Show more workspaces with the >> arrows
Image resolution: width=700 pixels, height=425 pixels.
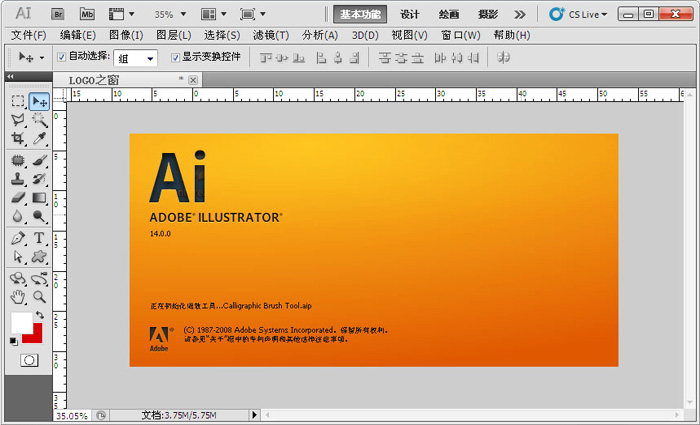pyautogui.click(x=520, y=15)
